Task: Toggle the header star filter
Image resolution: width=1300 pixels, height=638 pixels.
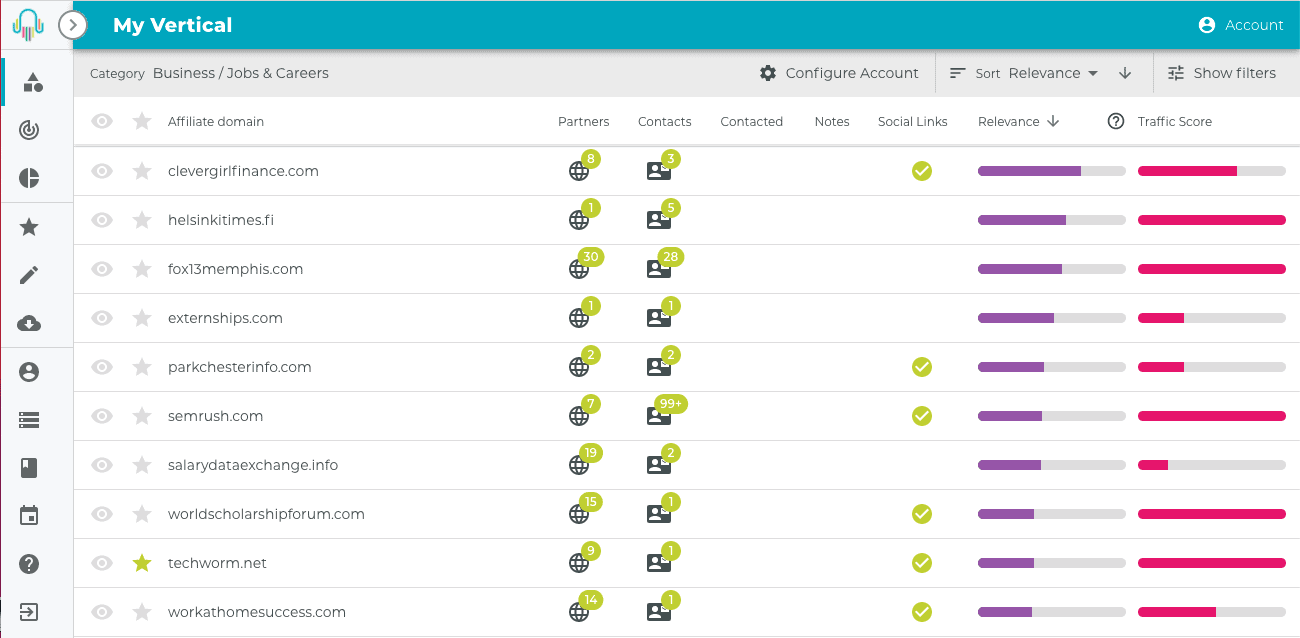Action: (x=142, y=121)
